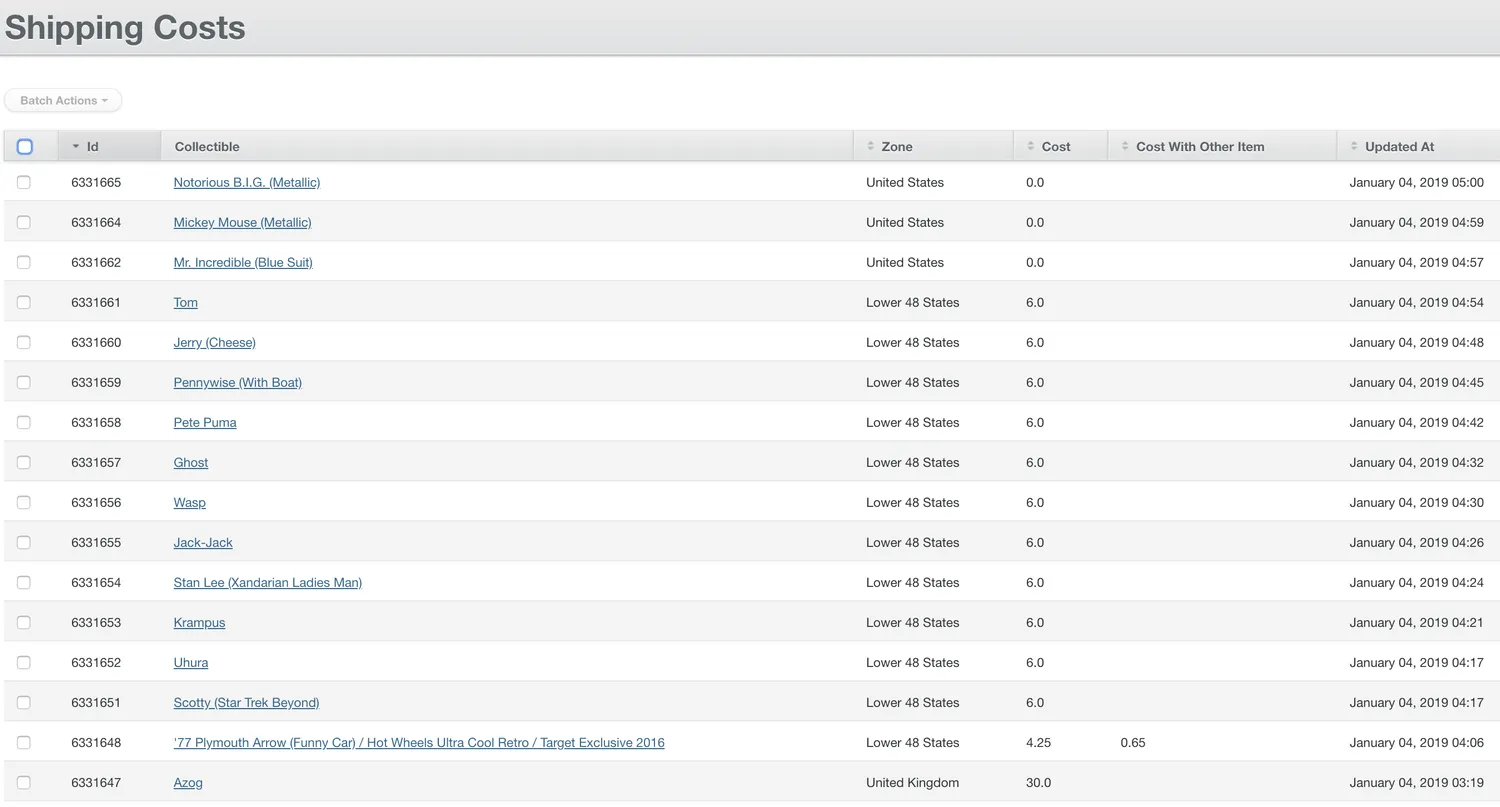Screen dimensions: 1500x807
Task: Open the Mickey Mouse (Metallic) collectible
Action: tap(242, 222)
